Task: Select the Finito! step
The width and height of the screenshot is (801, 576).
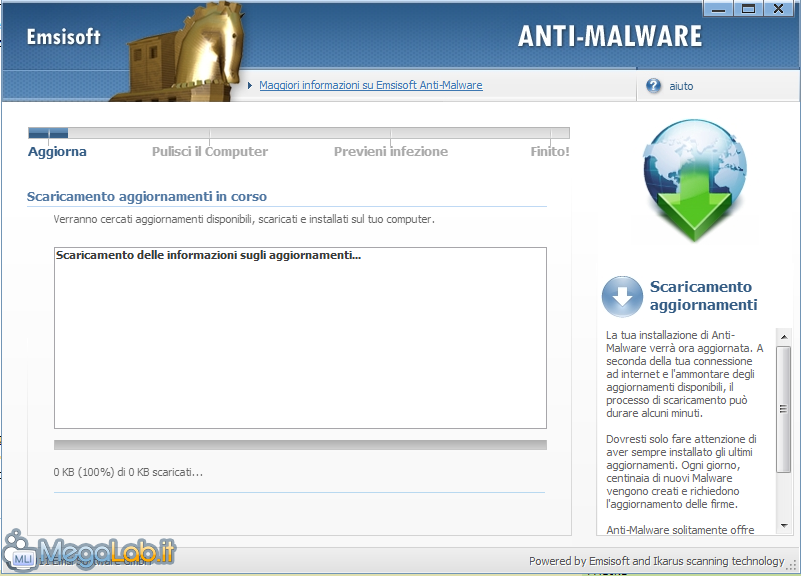Action: click(550, 152)
